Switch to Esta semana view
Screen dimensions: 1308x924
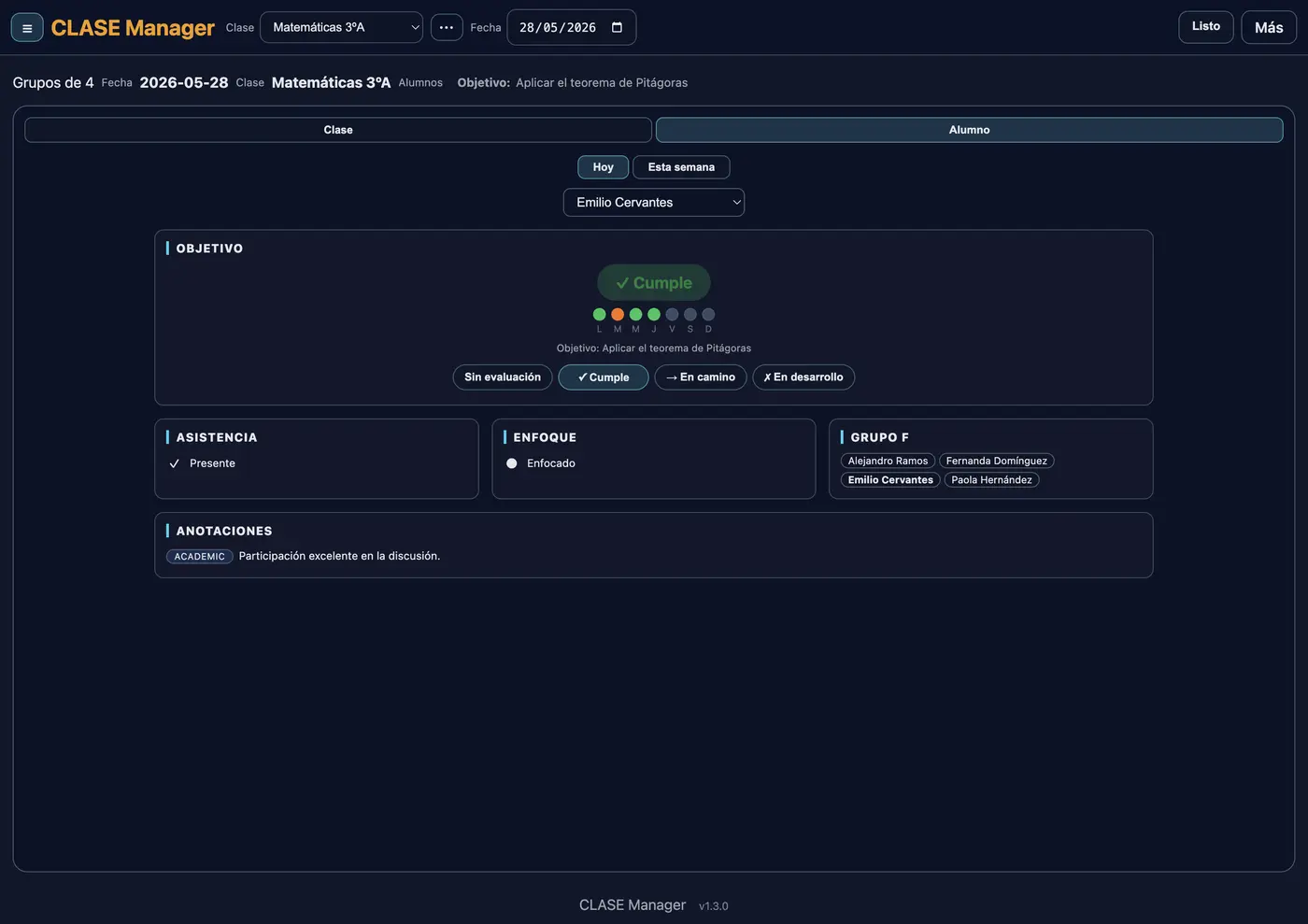[x=681, y=167]
